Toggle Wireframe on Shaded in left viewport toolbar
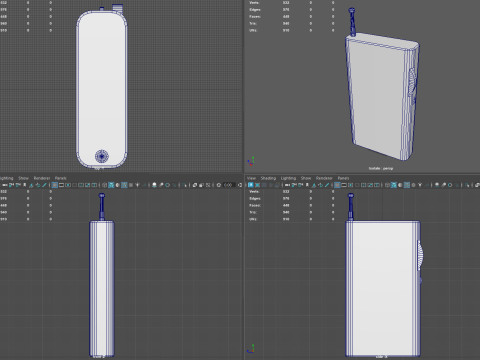Viewport: 480px width, 360px height. point(124,185)
